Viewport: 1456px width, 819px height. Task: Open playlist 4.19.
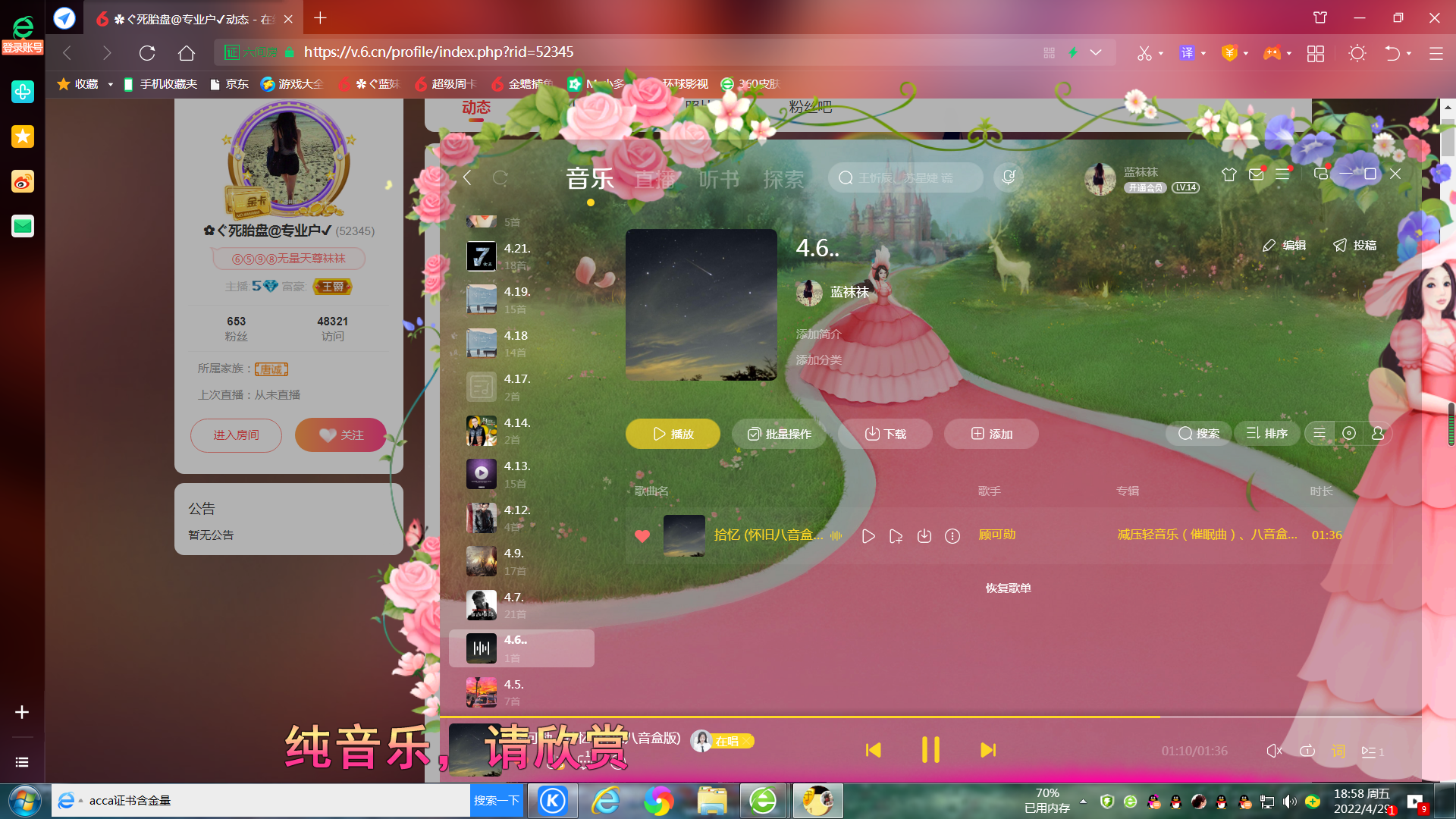[522, 300]
